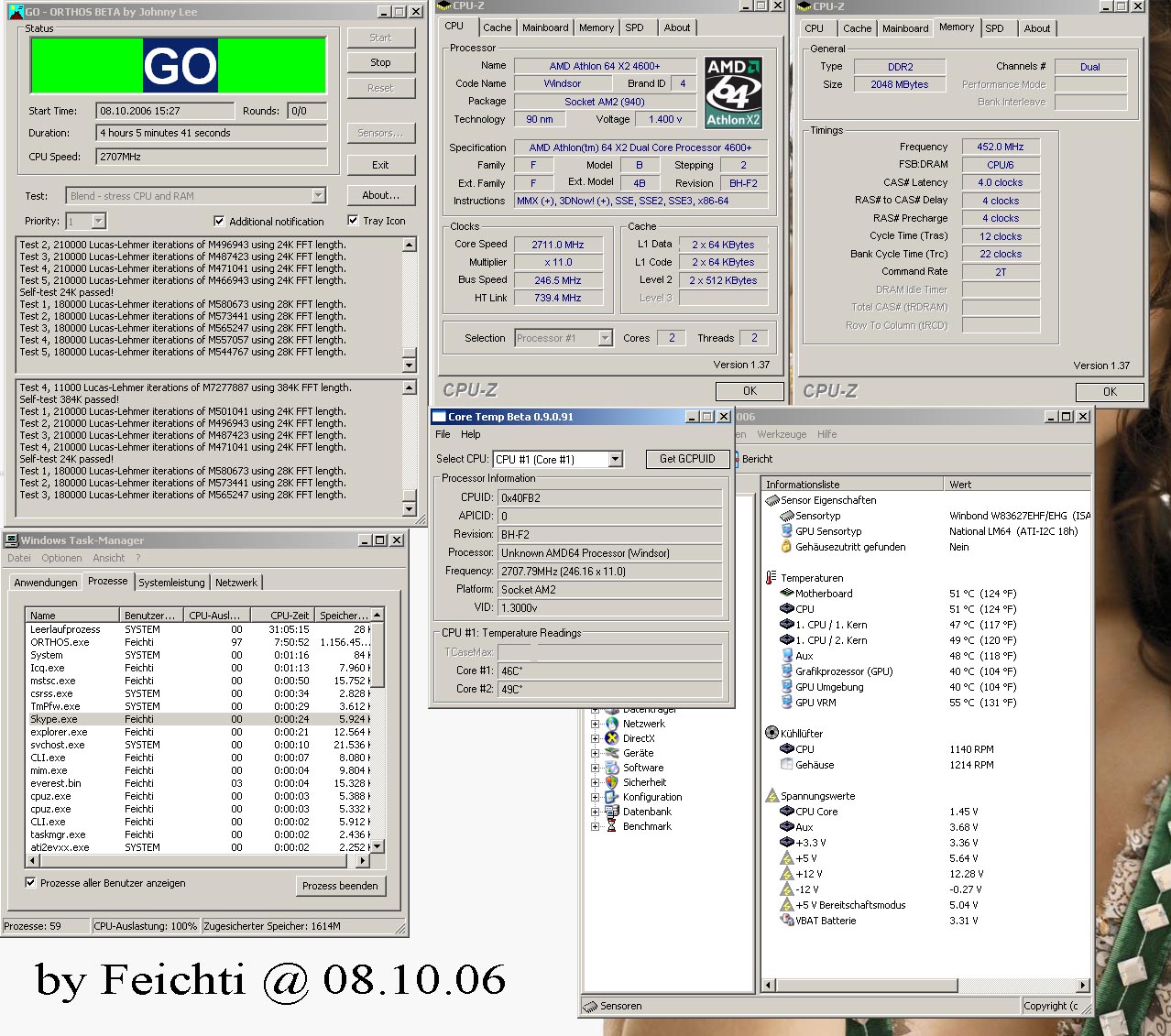The image size is (1171, 1036).
Task: Click the Datenbank icon in Everest tree
Action: coord(611,812)
